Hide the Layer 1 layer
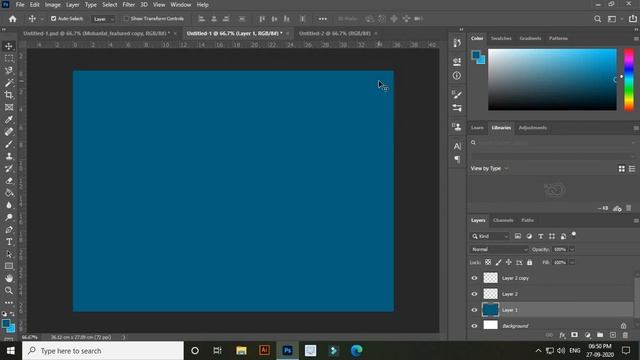Image resolution: width=640 pixels, height=360 pixels. (474, 310)
